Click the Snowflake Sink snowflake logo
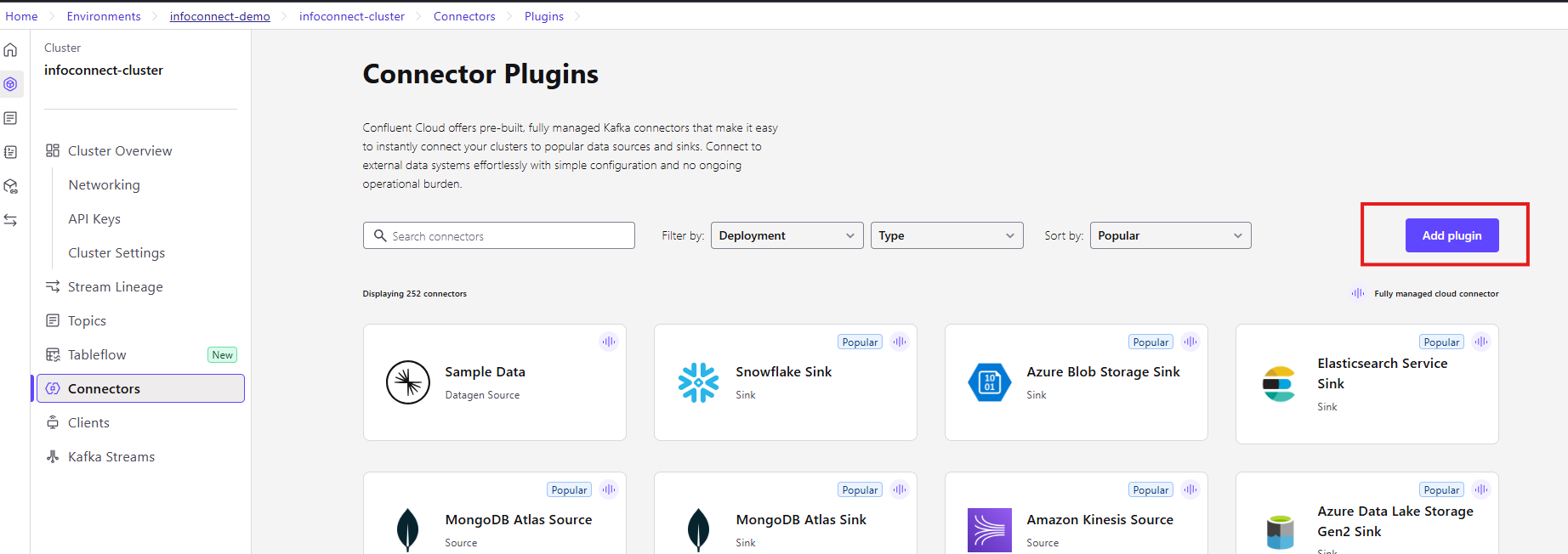1568x554 pixels. pyautogui.click(x=699, y=382)
